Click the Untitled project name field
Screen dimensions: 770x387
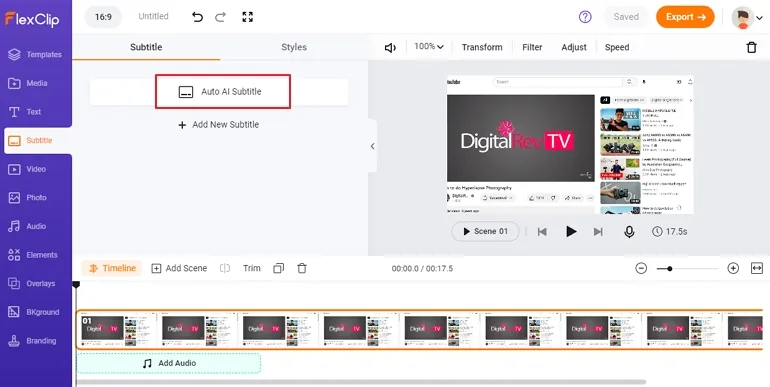click(153, 16)
